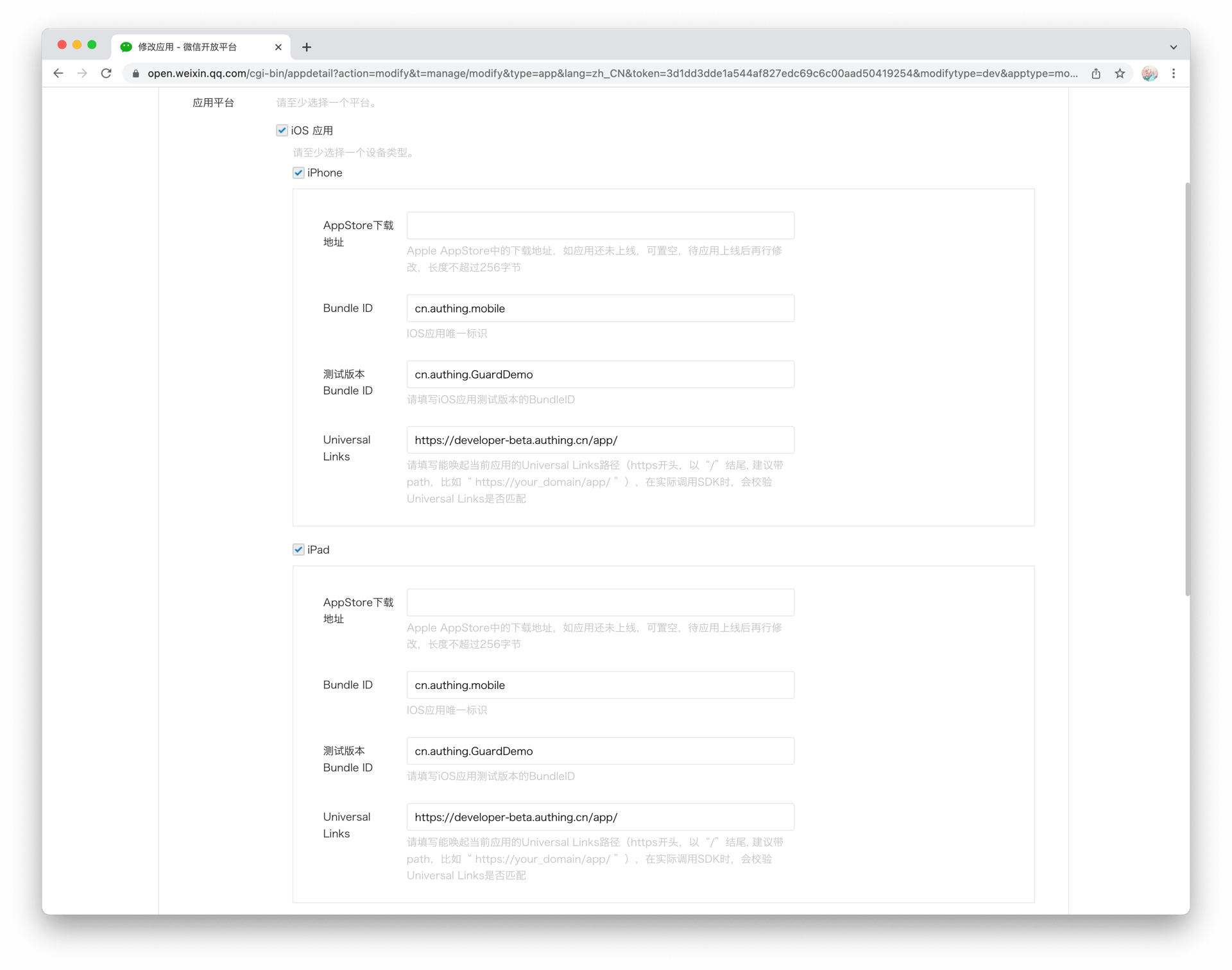Open the Chrome three-dot menu
The height and width of the screenshot is (970, 1232).
1174,73
